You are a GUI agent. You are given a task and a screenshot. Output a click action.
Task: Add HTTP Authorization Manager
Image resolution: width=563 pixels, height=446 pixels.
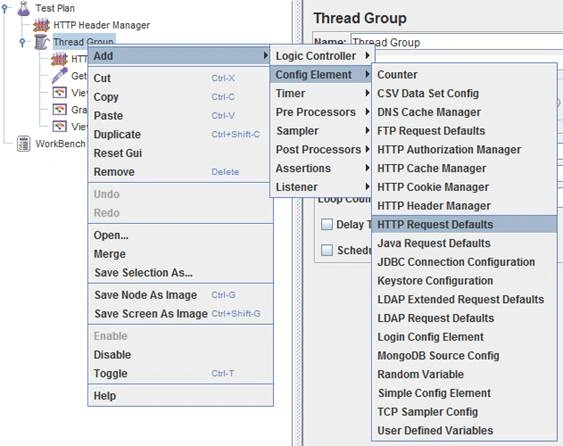pos(464,149)
